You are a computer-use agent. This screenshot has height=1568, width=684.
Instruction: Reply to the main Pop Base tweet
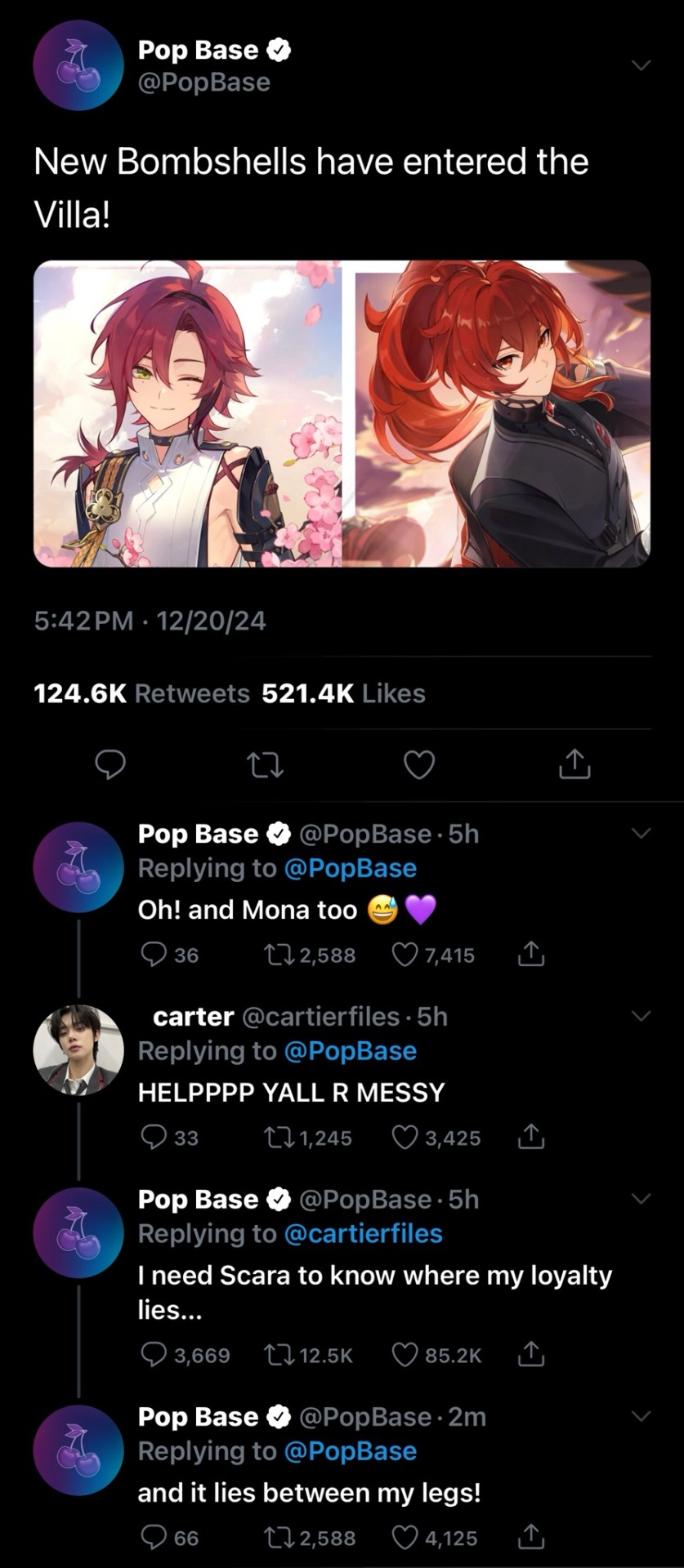110,764
